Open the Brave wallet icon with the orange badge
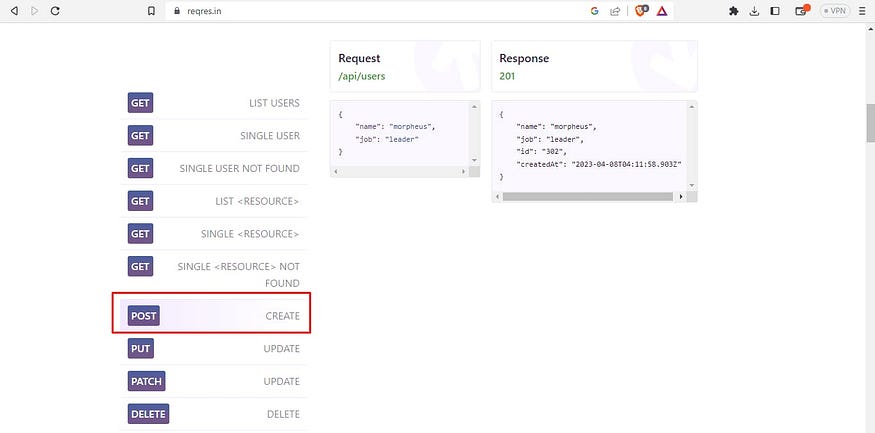This screenshot has width=875, height=433. click(802, 10)
